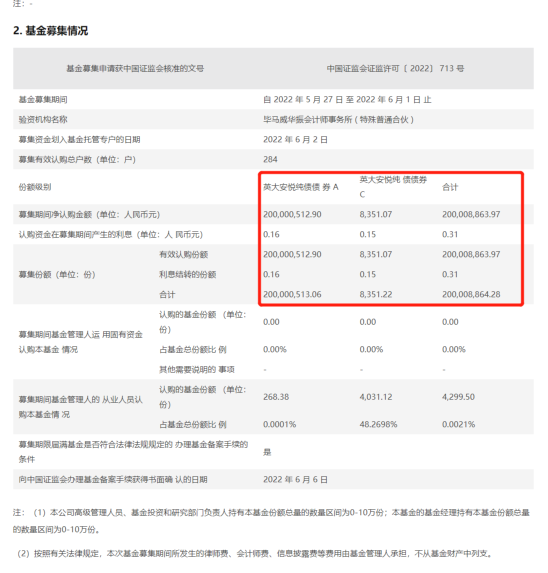Select 8,351.07 in the 净认购金额 row
548x573 pixels.
point(376,214)
